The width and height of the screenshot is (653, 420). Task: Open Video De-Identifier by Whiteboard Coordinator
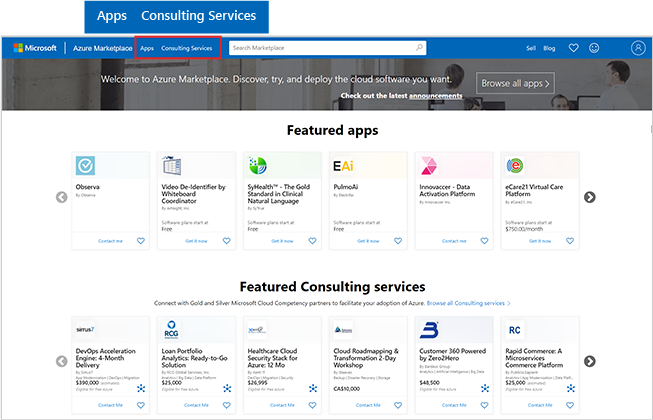coord(194,194)
